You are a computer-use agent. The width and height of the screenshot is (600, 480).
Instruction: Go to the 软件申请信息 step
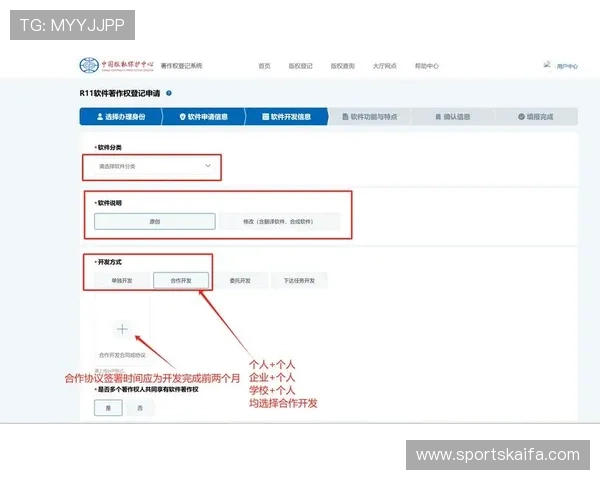[204, 116]
